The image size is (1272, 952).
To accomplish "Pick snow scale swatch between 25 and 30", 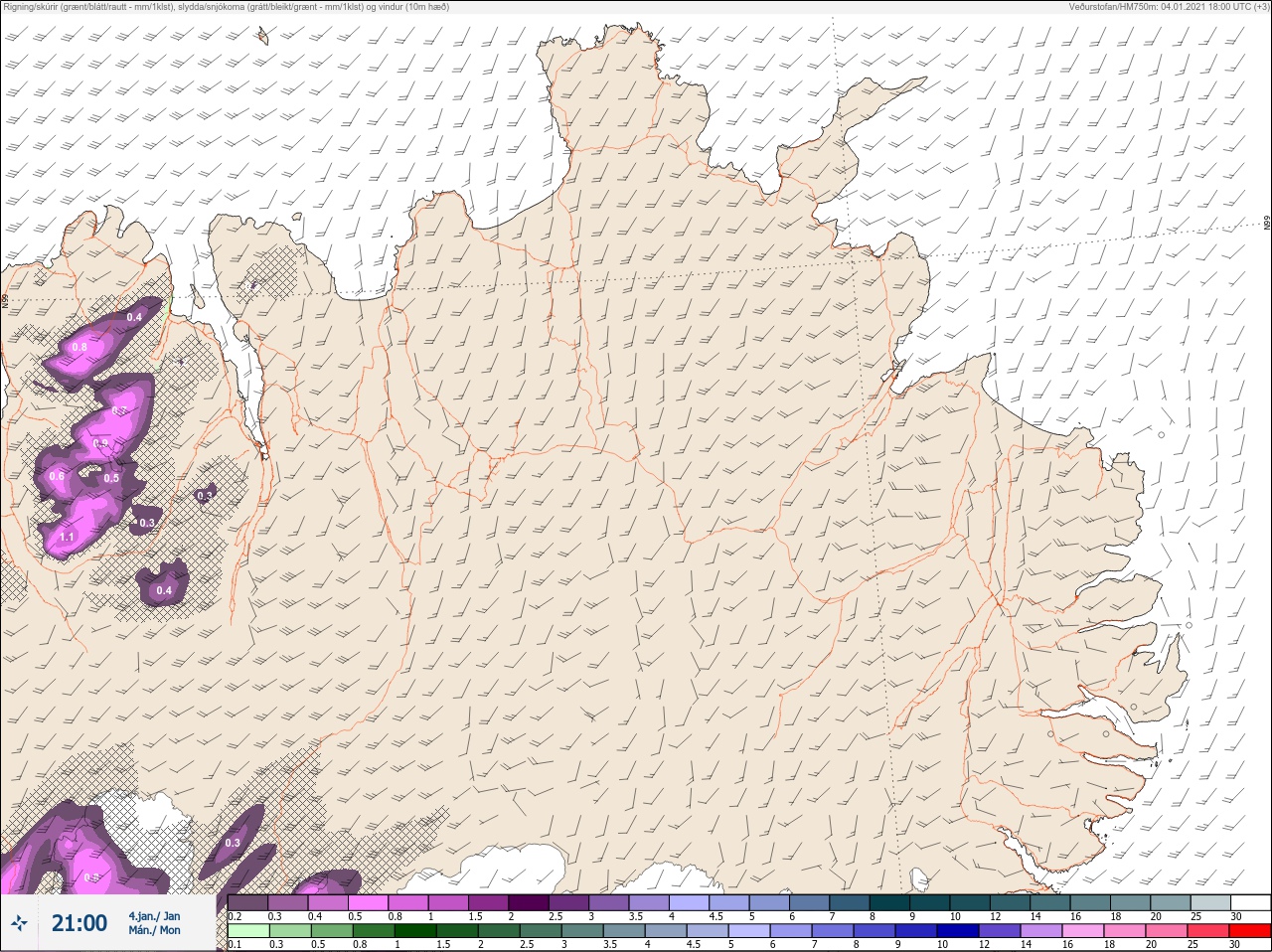I will (x=1209, y=901).
